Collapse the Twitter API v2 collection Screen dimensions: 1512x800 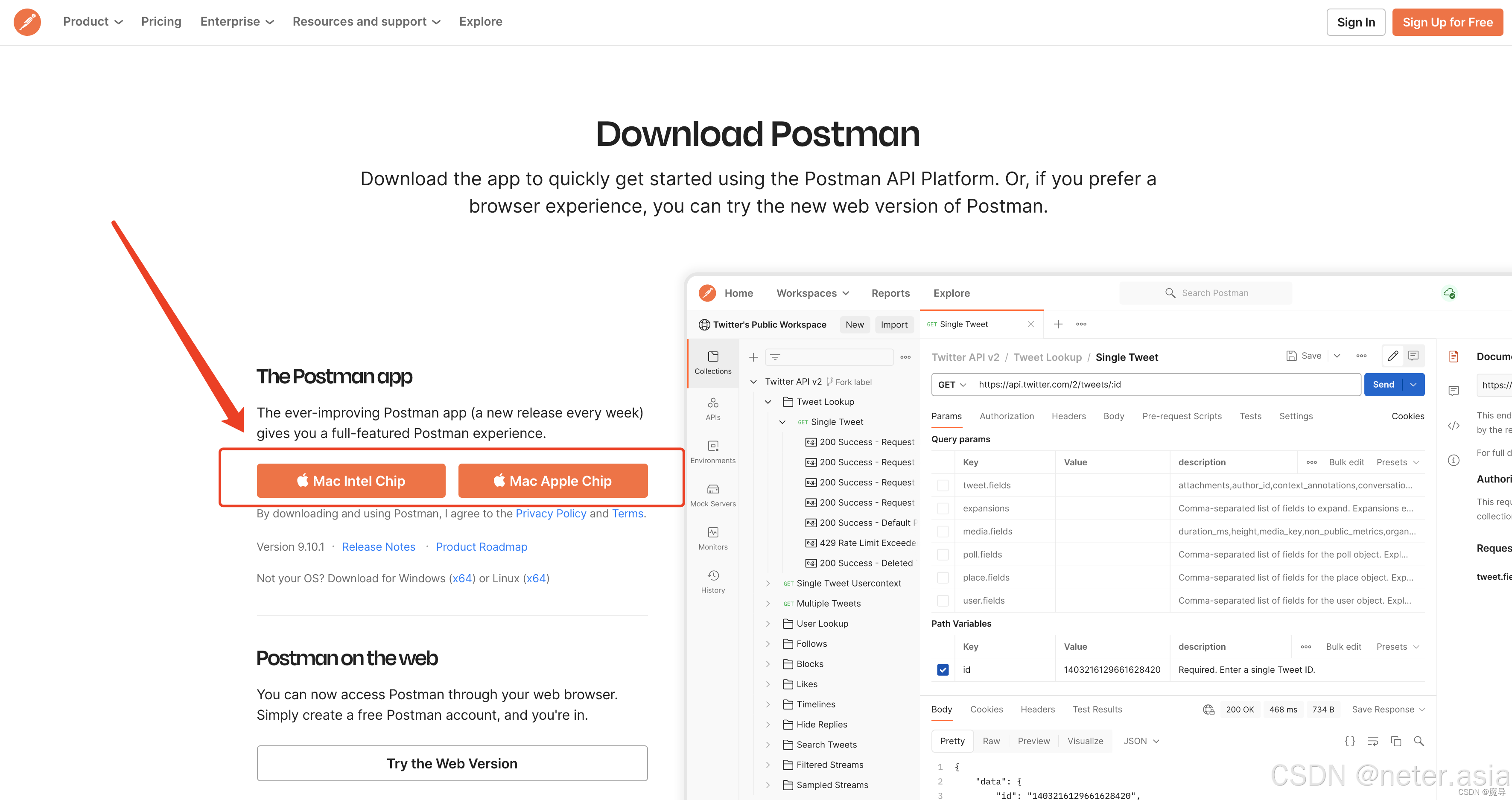click(753, 382)
